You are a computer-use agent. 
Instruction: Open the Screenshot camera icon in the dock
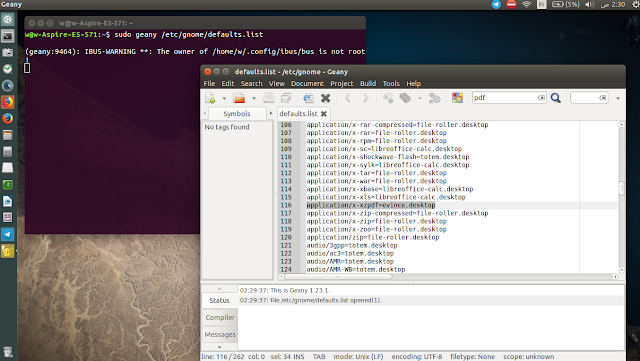click(x=8, y=52)
